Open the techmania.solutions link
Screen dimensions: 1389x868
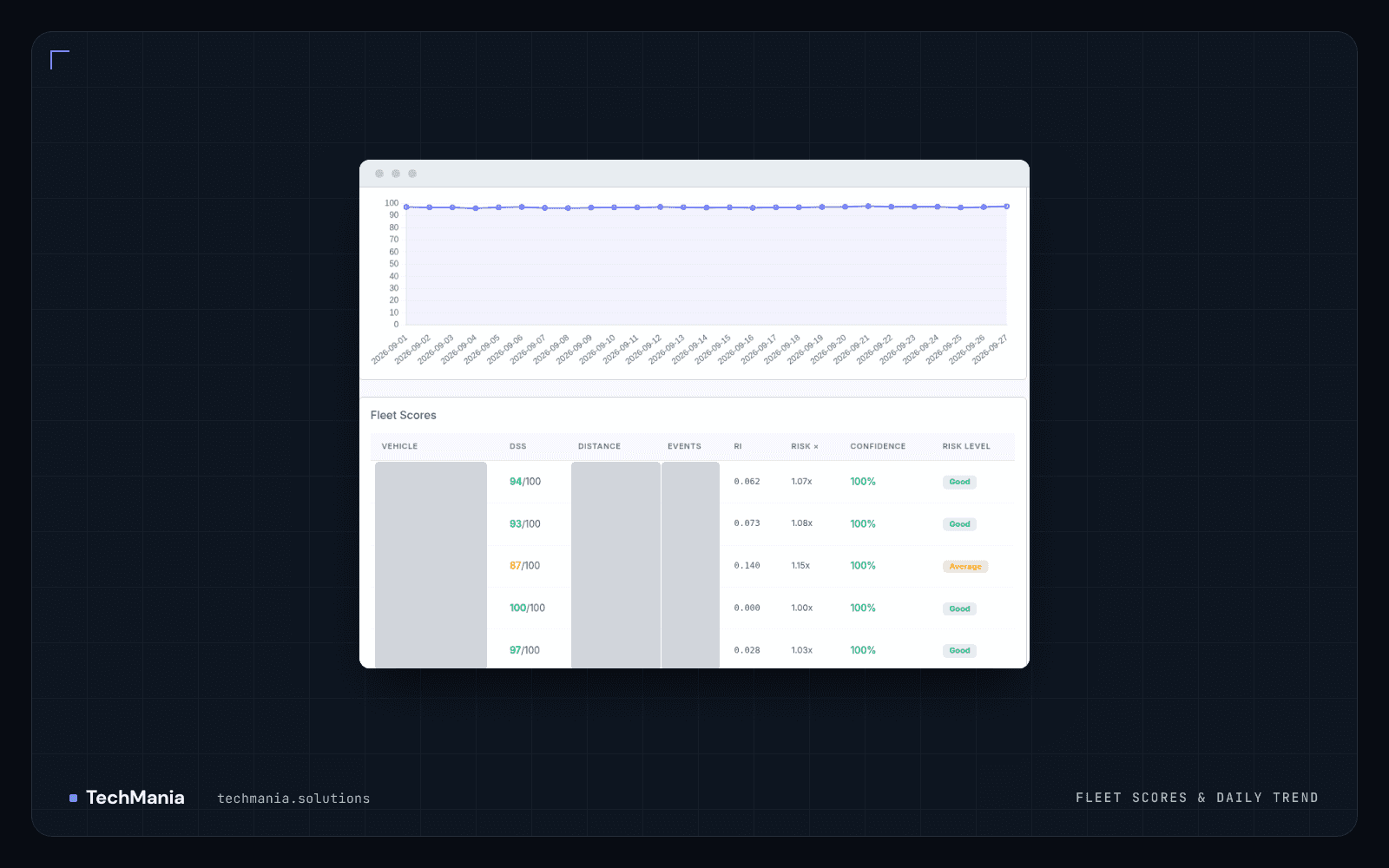pyautogui.click(x=293, y=799)
